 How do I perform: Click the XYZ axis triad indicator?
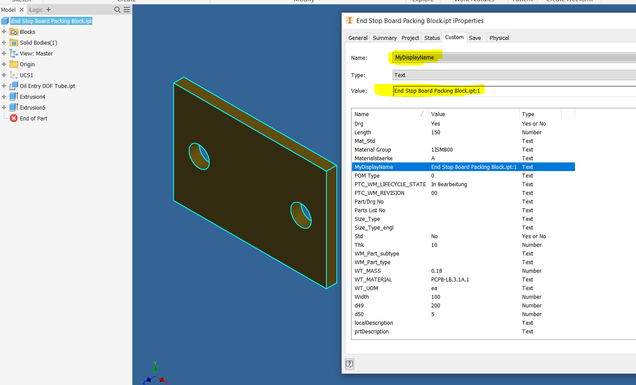(155, 374)
